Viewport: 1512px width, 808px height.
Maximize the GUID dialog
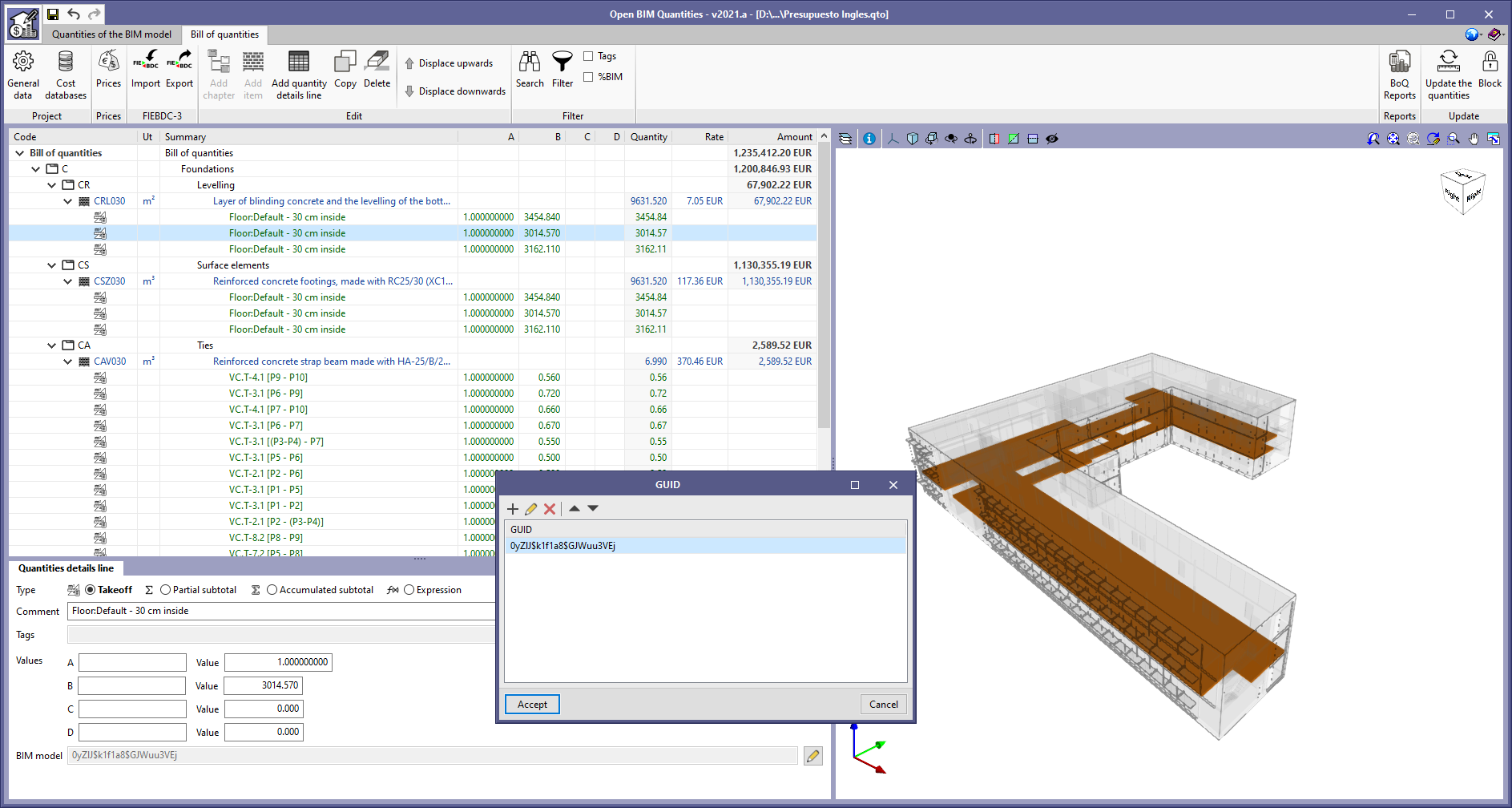[855, 485]
